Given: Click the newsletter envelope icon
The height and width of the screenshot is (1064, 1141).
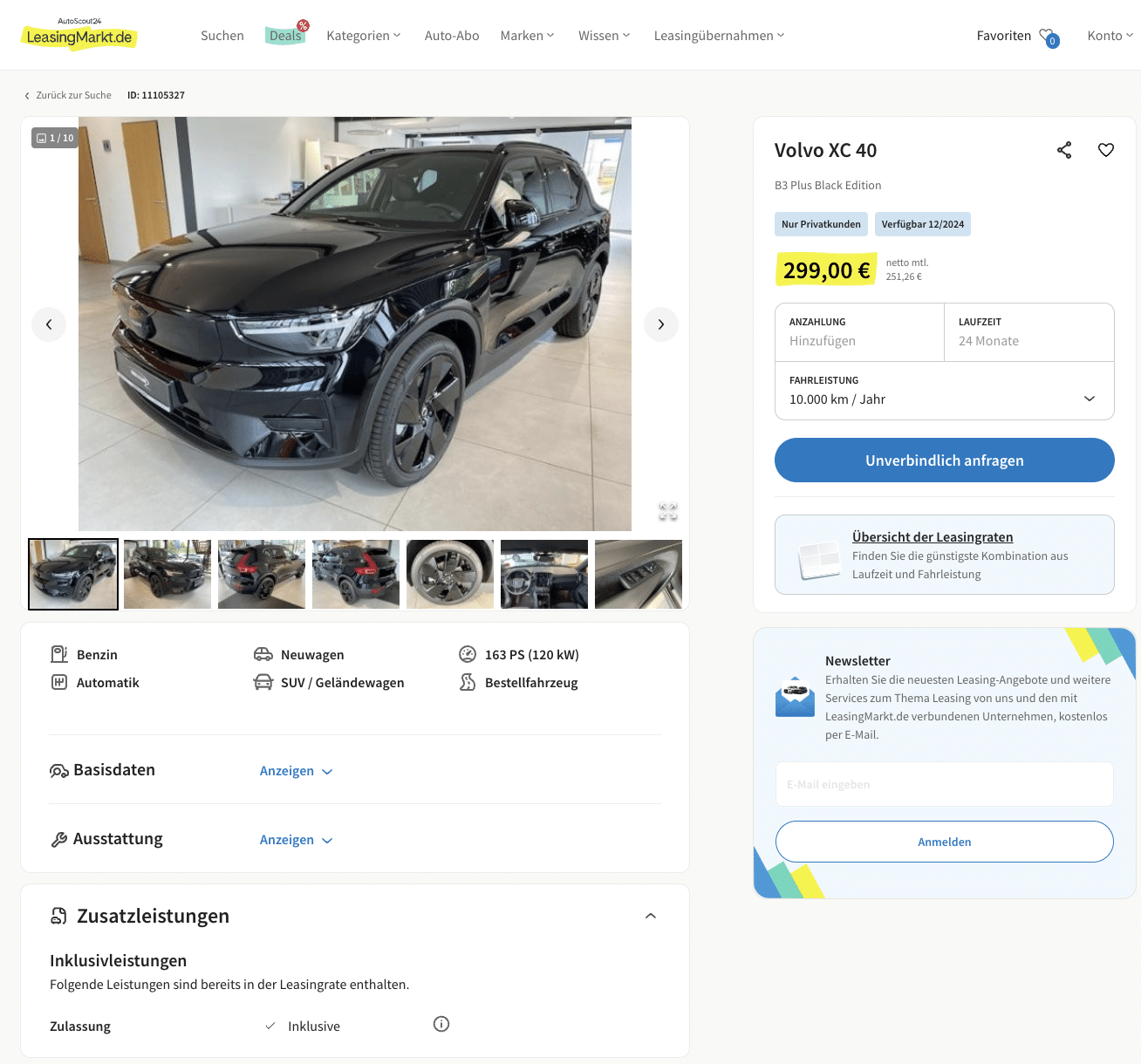Looking at the screenshot, I should 795,697.
